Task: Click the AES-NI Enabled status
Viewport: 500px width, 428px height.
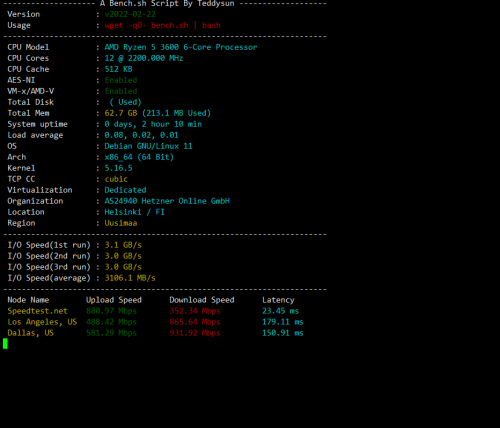Action: click(121, 80)
